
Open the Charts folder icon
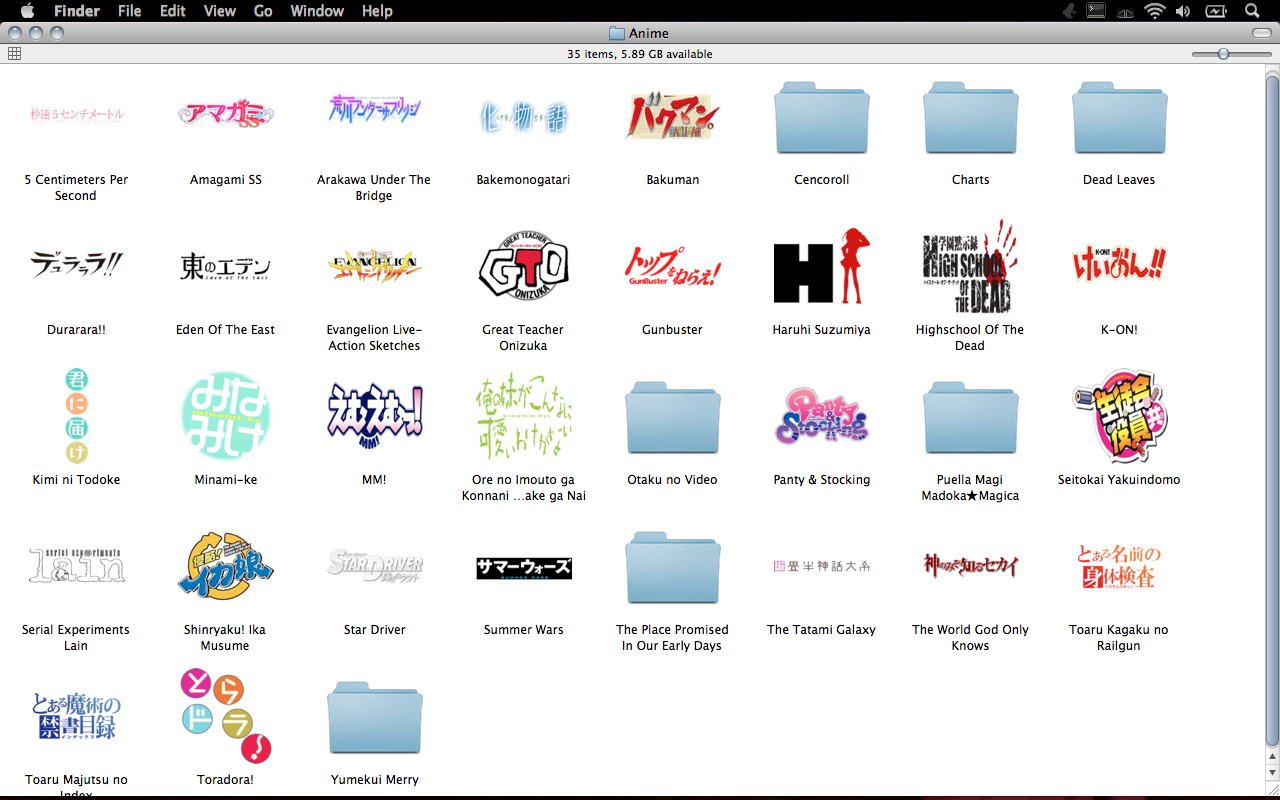tap(971, 119)
